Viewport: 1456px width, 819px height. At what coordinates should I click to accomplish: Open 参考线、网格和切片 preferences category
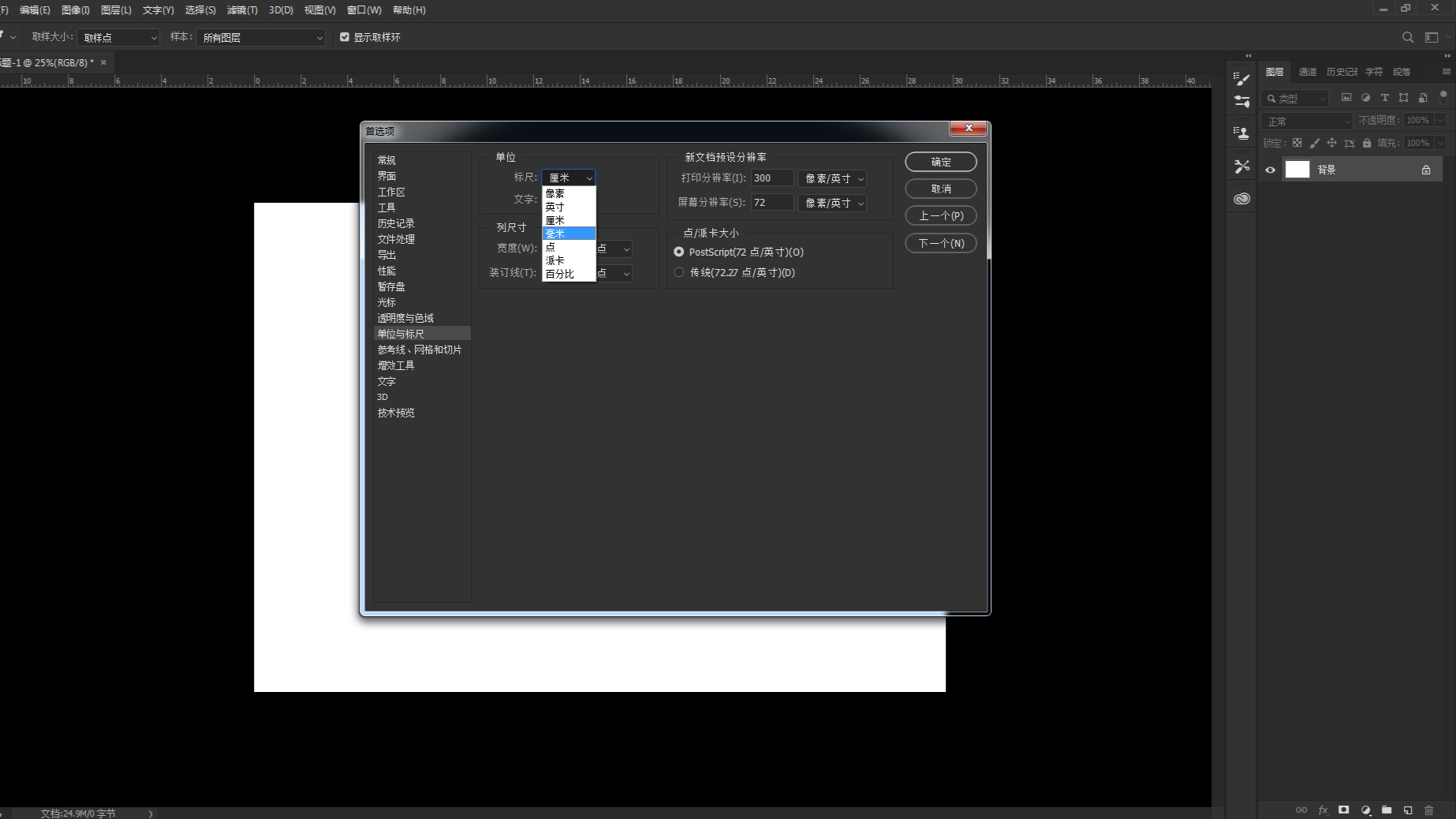click(x=422, y=350)
